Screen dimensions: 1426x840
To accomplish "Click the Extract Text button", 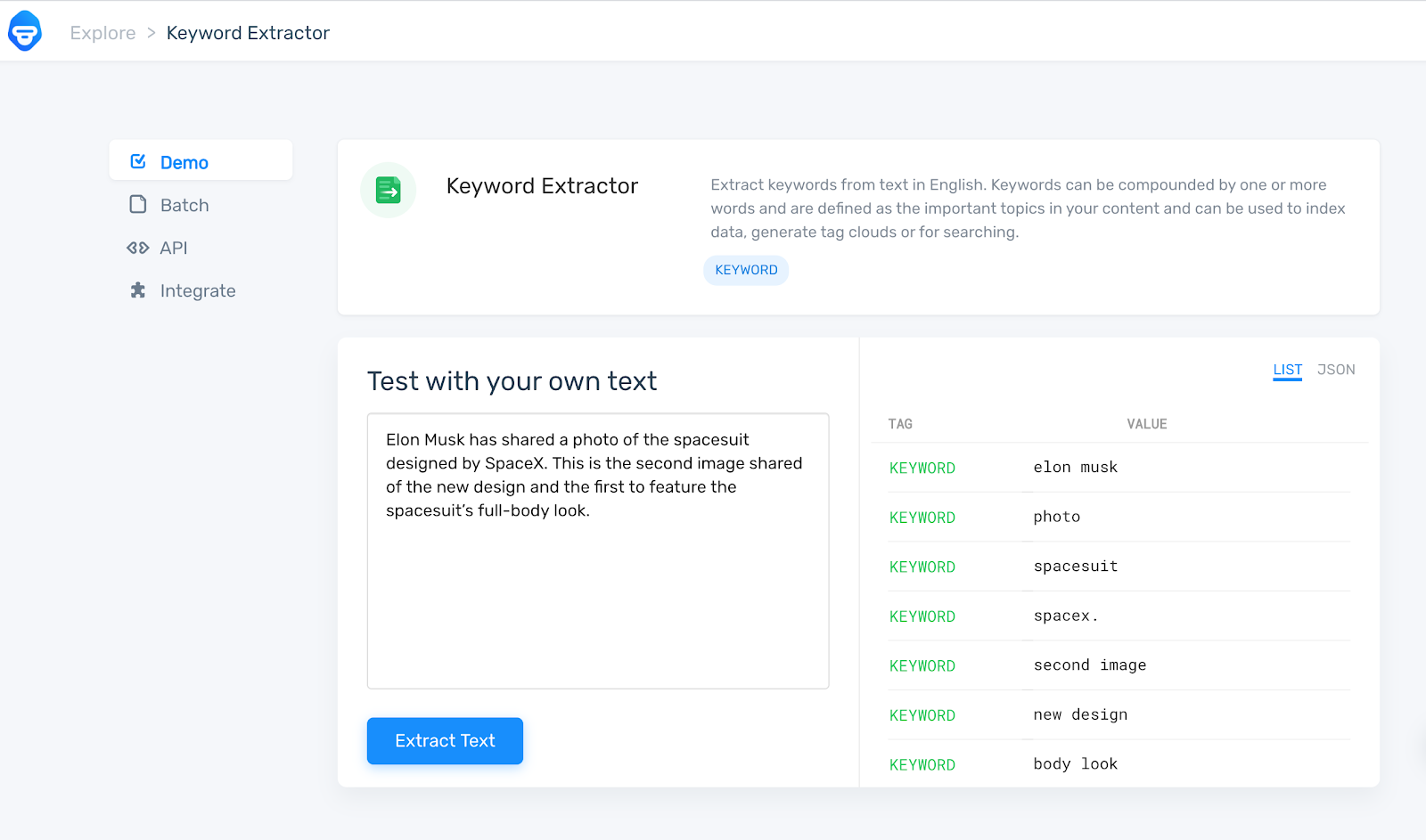I will pyautogui.click(x=445, y=741).
